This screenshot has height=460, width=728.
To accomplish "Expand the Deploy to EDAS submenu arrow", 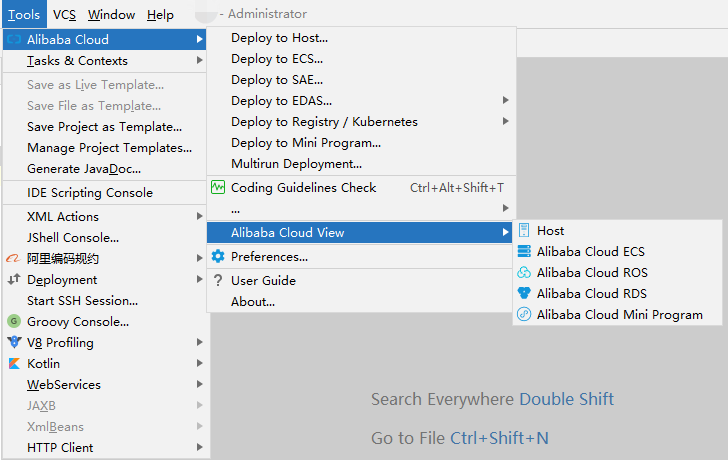I will coord(506,100).
